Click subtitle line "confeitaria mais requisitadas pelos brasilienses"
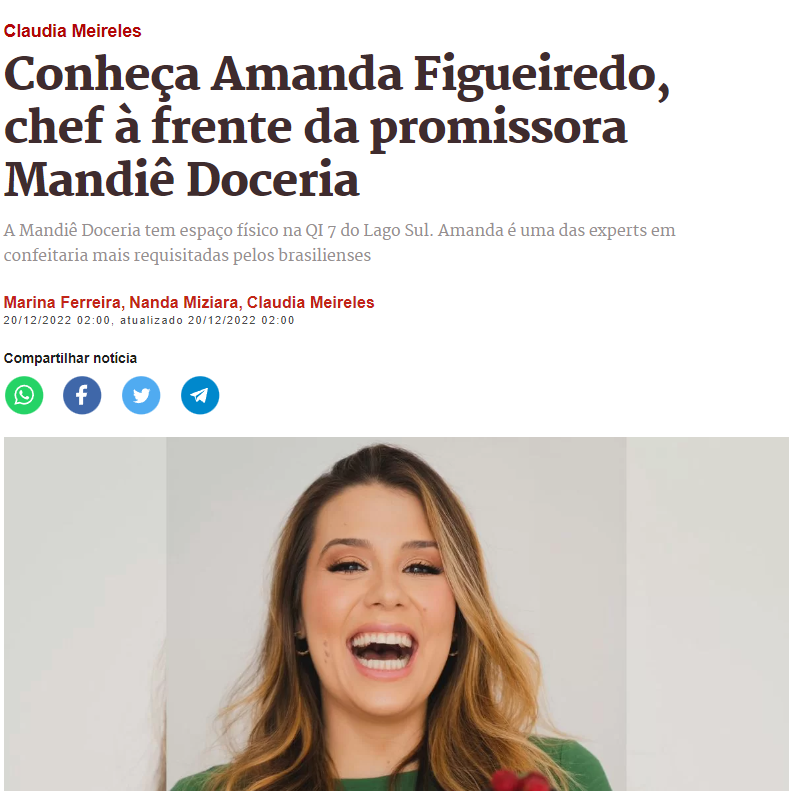Screen dimensions: 792x791 [187, 255]
